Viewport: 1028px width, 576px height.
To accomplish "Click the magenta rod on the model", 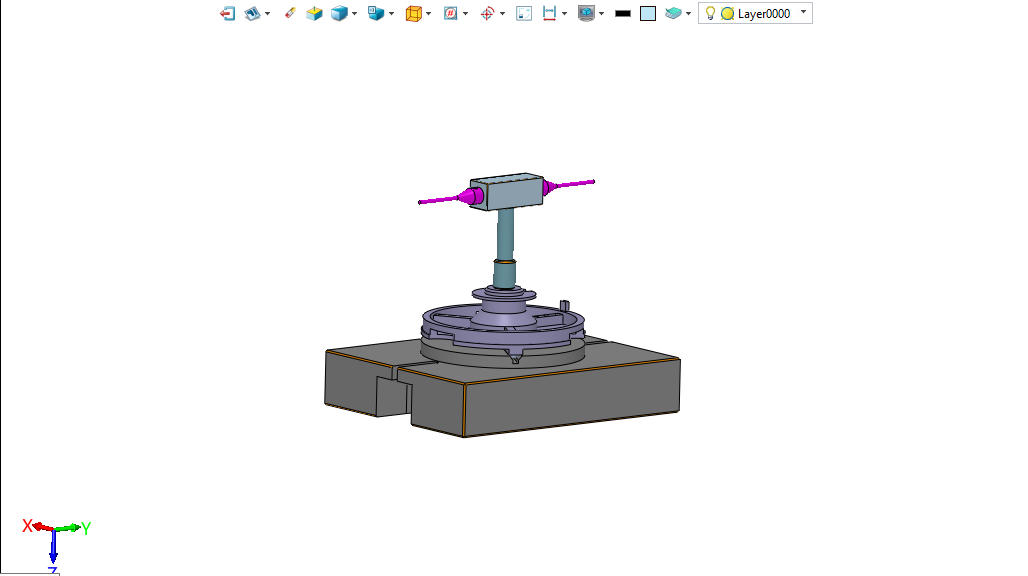I will (440, 201).
